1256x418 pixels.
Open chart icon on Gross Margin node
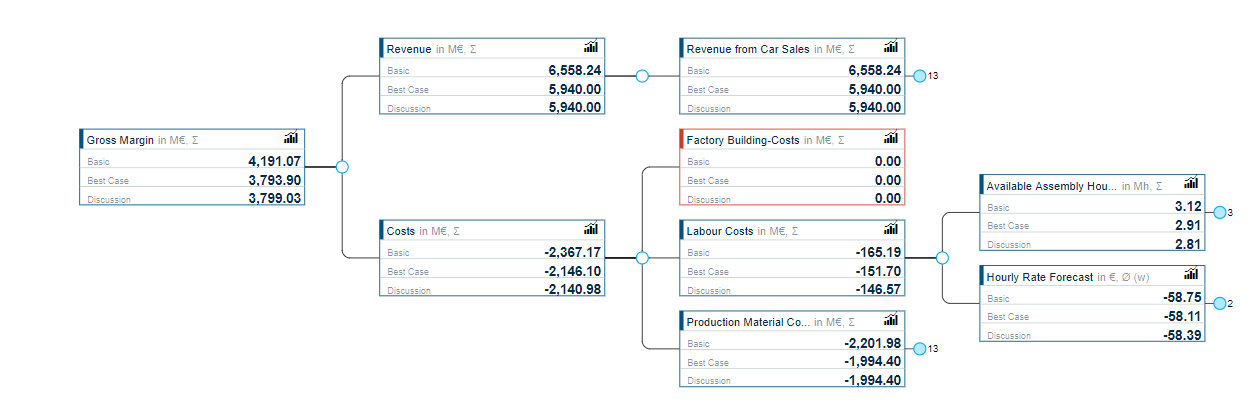click(291, 138)
